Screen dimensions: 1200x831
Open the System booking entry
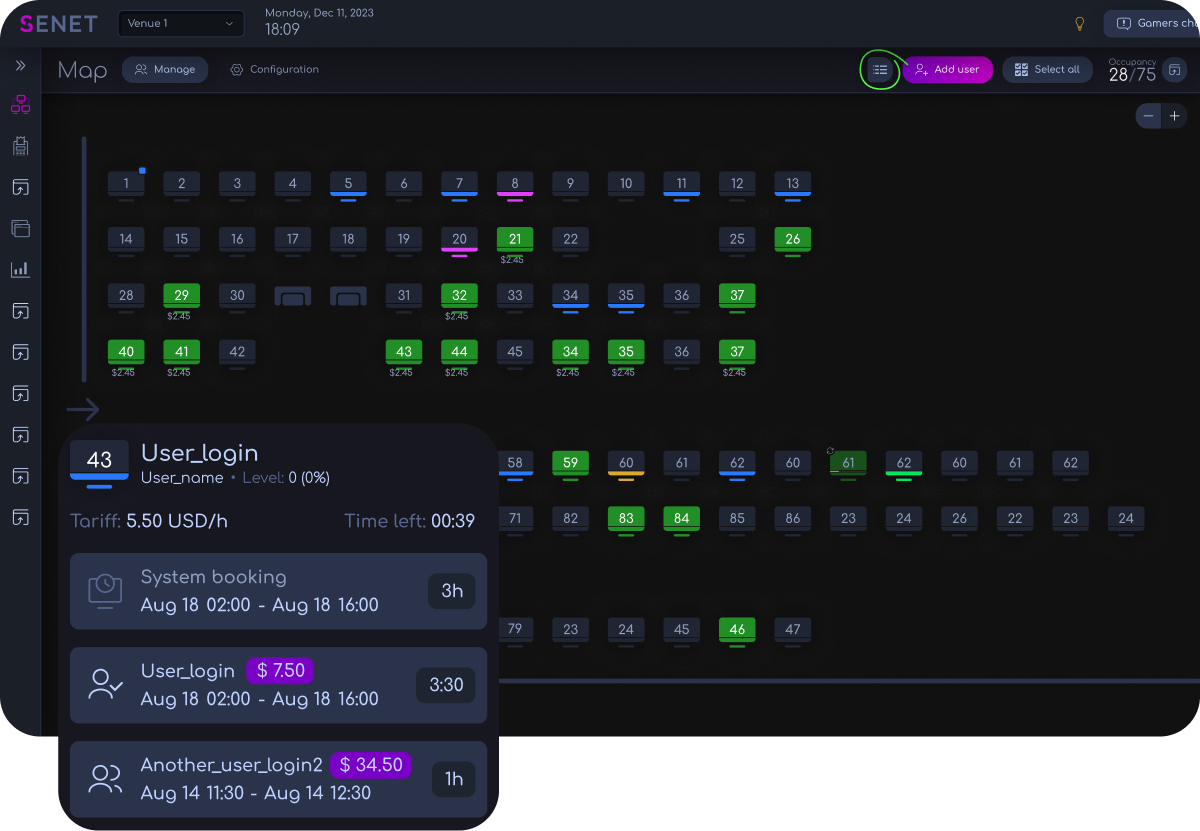278,591
